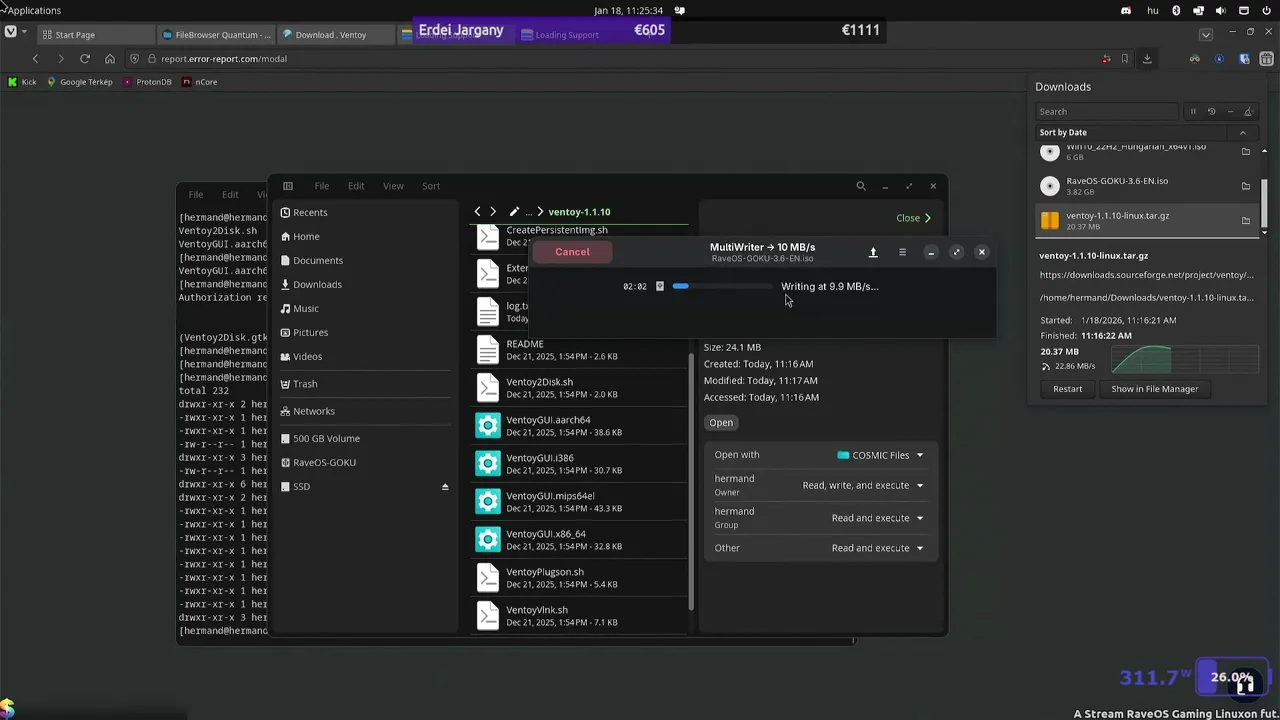Collapse the Sort by Date chevron
Image resolution: width=1280 pixels, height=720 pixels.
(x=1243, y=132)
